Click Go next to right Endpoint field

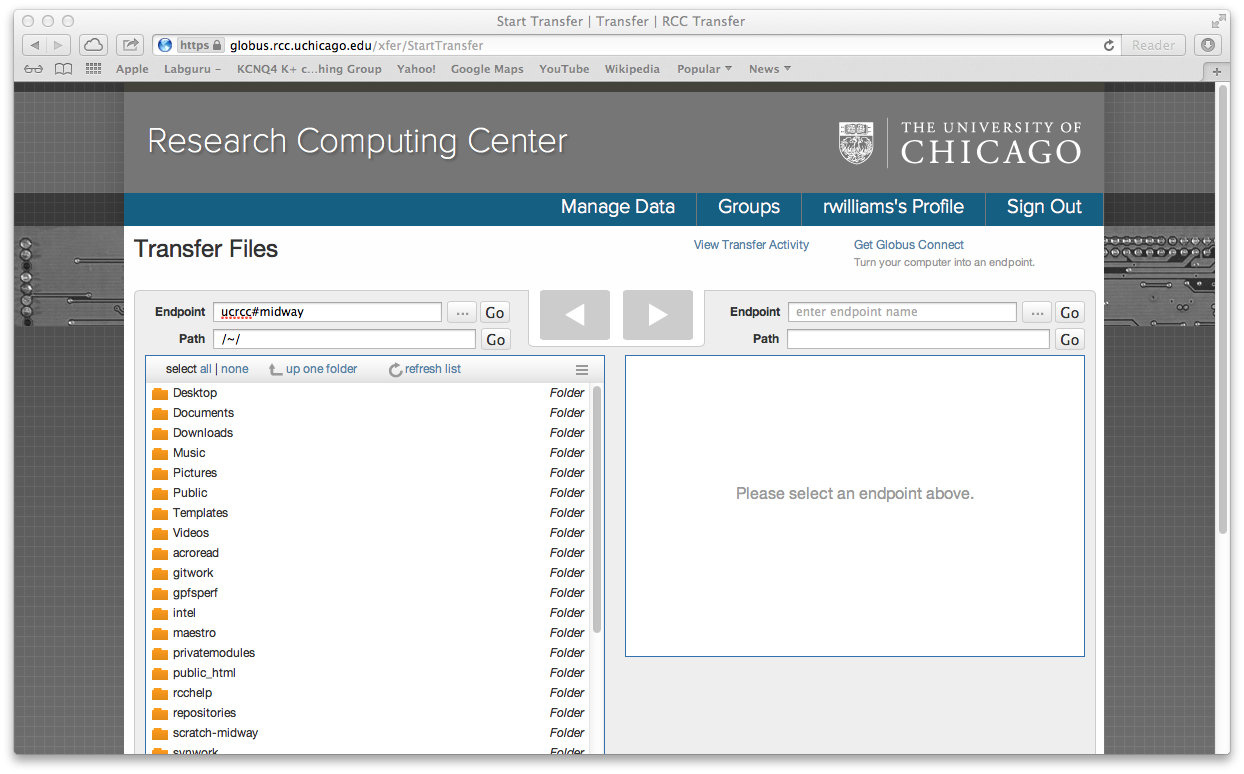coord(1070,313)
